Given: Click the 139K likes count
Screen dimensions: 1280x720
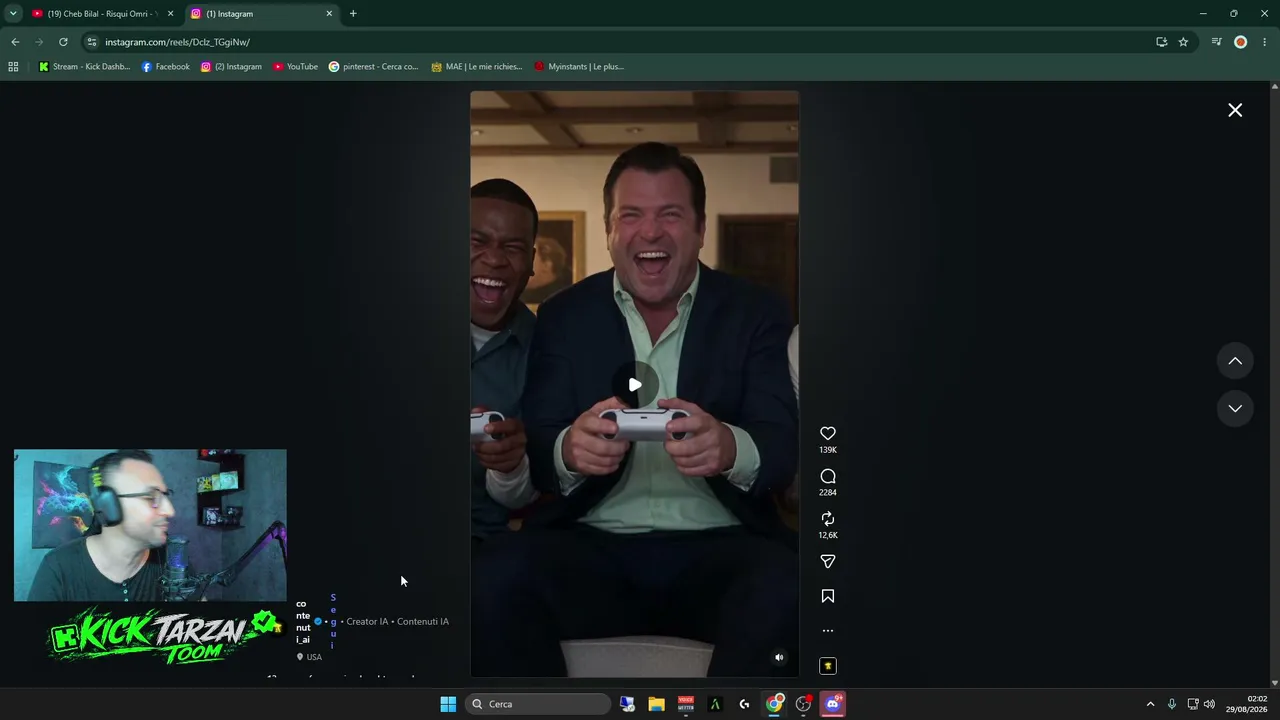Looking at the screenshot, I should coord(827,450).
